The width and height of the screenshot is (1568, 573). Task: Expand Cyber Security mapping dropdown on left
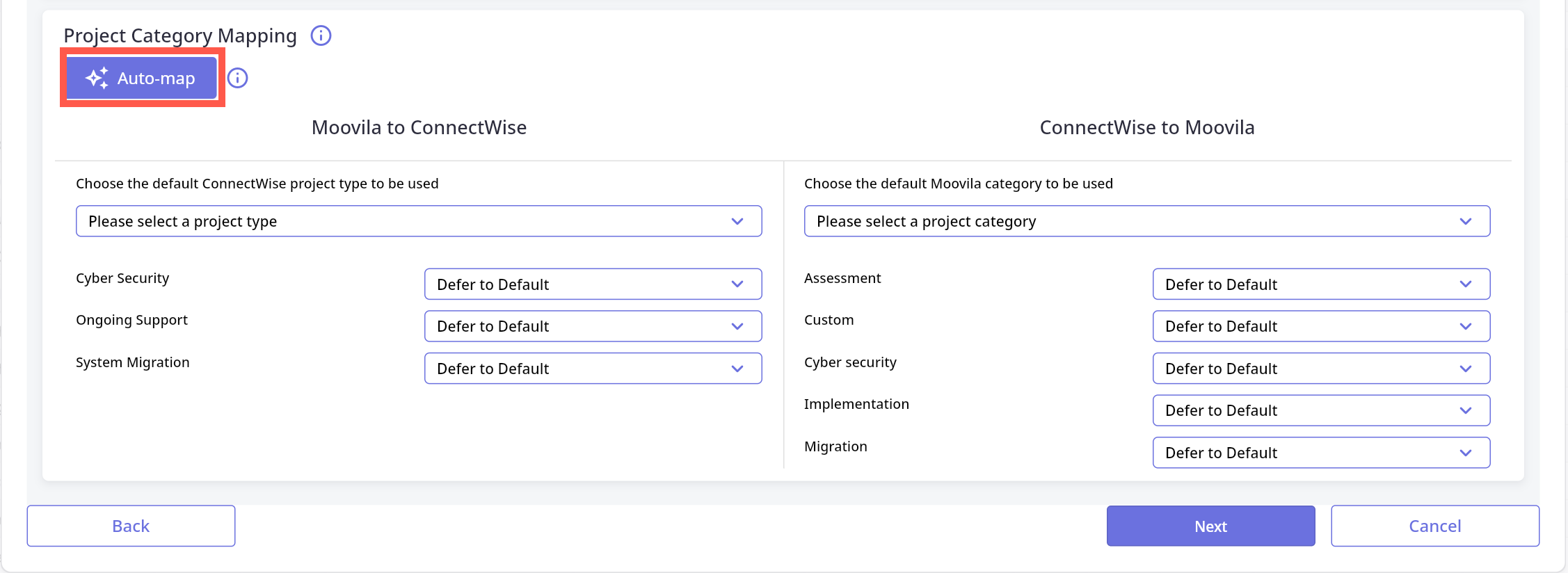(x=593, y=284)
